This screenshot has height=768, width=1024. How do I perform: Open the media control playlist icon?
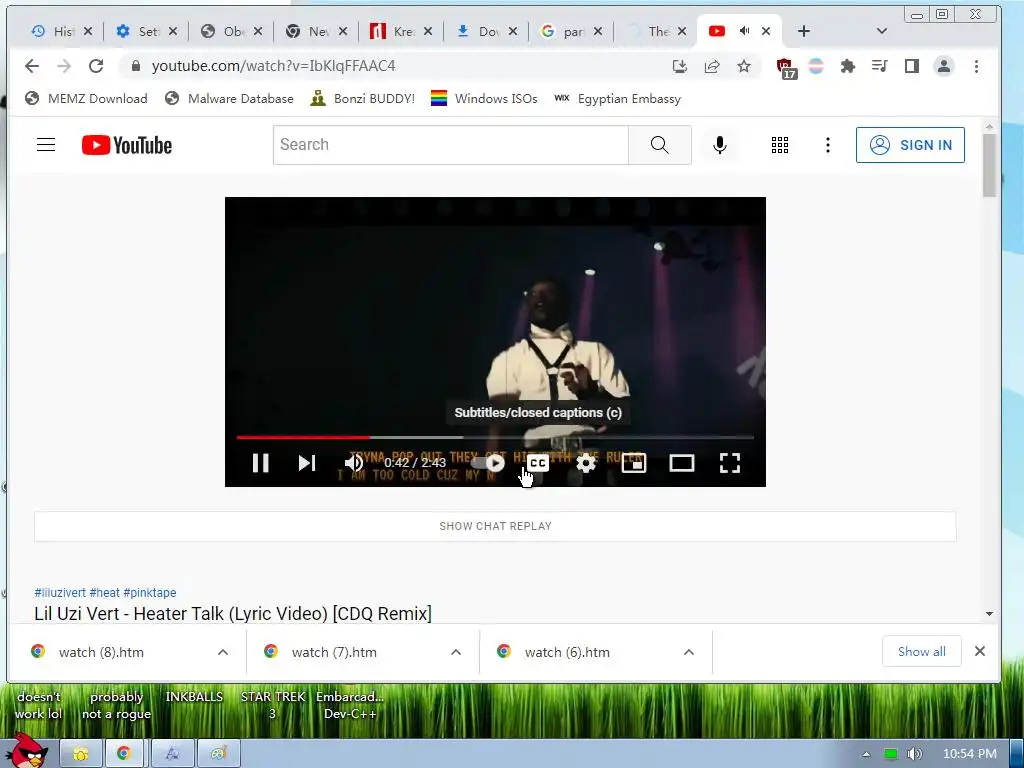880,66
